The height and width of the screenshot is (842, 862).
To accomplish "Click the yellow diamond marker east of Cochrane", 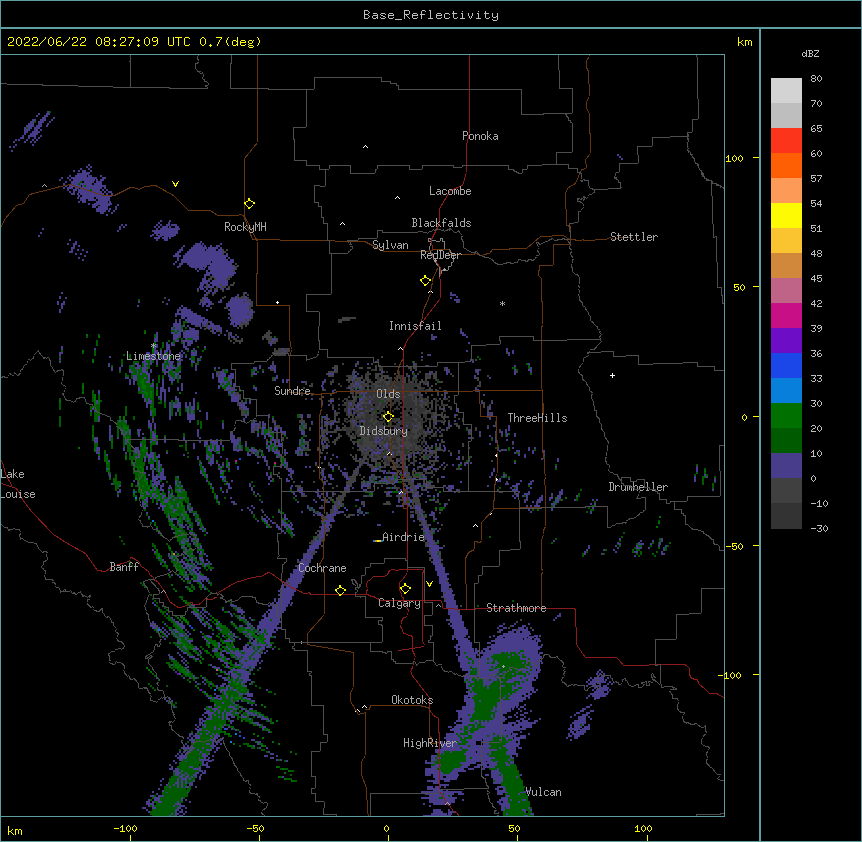I will [340, 590].
